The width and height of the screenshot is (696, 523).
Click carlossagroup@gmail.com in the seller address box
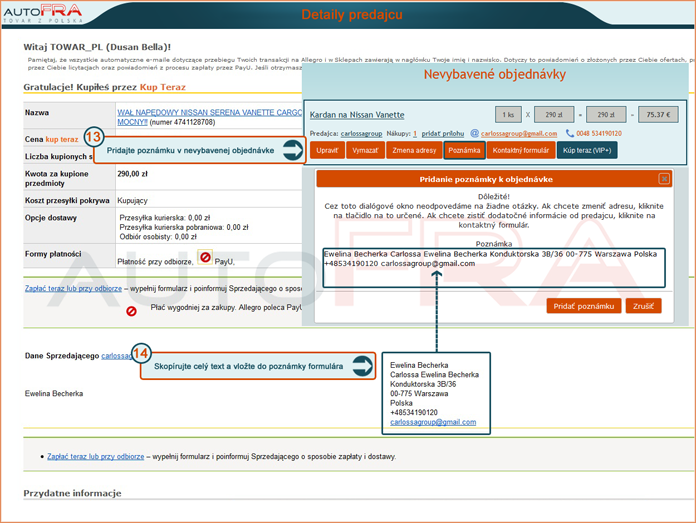433,422
